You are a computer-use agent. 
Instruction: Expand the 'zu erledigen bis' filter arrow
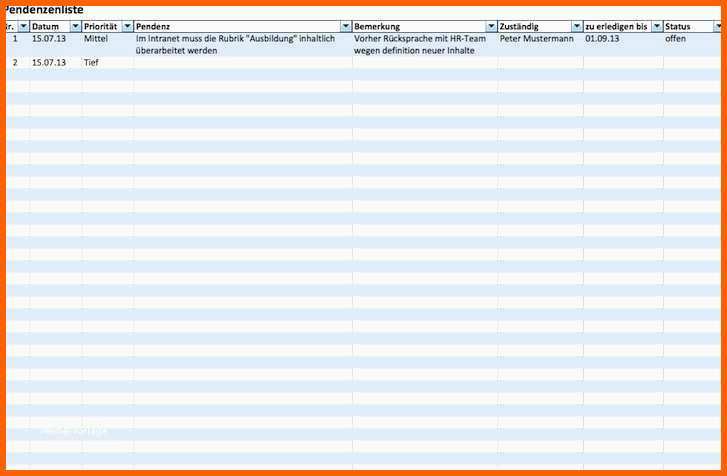(657, 26)
